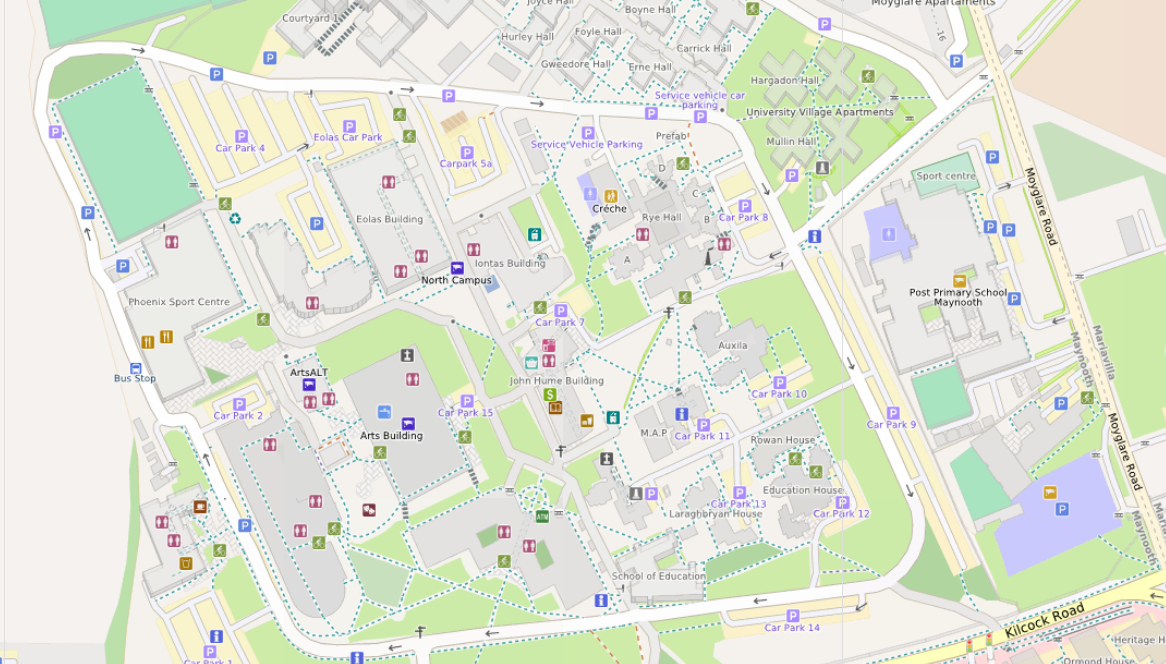Select the Car Park 11 parking icon
The image size is (1166, 664).
(x=703, y=425)
